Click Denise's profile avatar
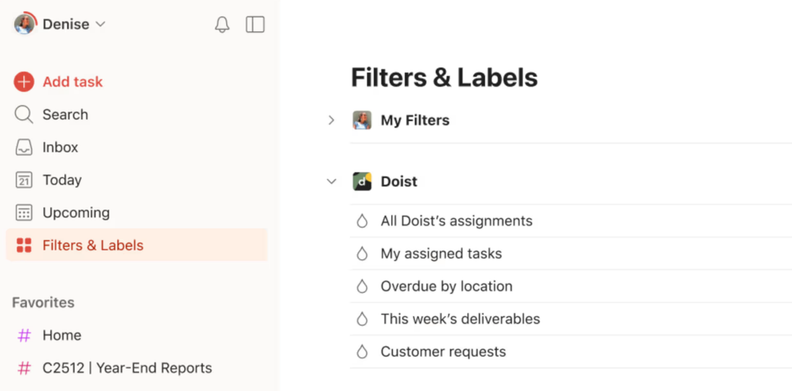792x391 pixels. tap(24, 24)
